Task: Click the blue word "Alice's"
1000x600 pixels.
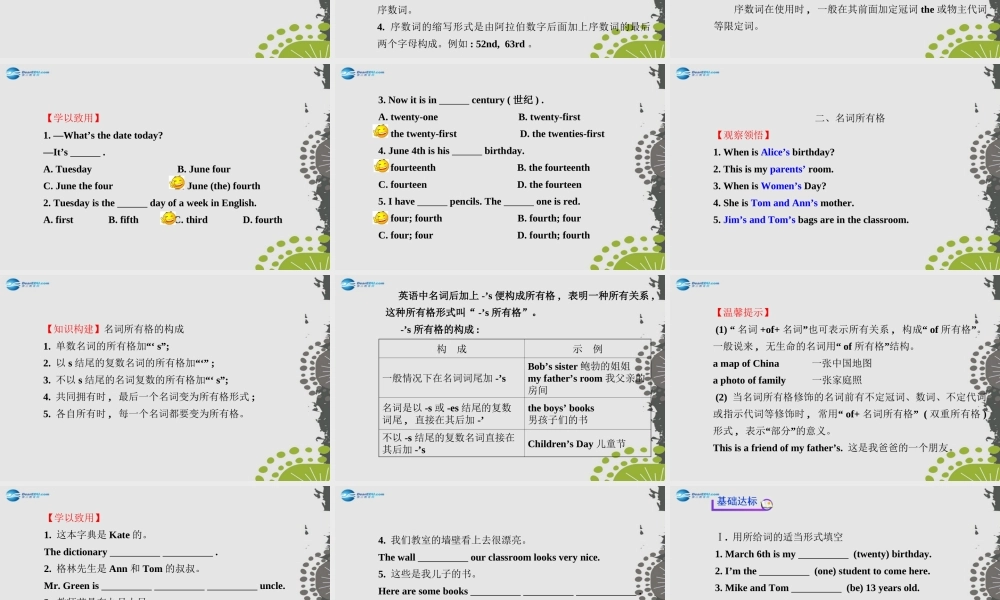Action: click(x=775, y=152)
